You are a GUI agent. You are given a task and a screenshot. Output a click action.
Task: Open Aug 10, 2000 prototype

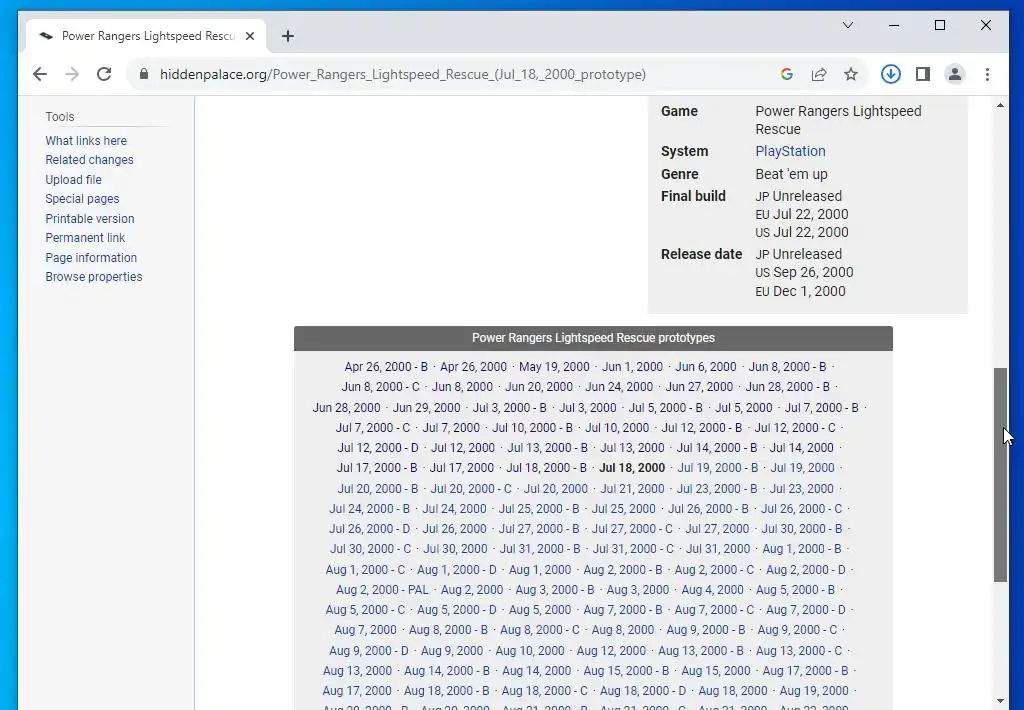coord(530,651)
